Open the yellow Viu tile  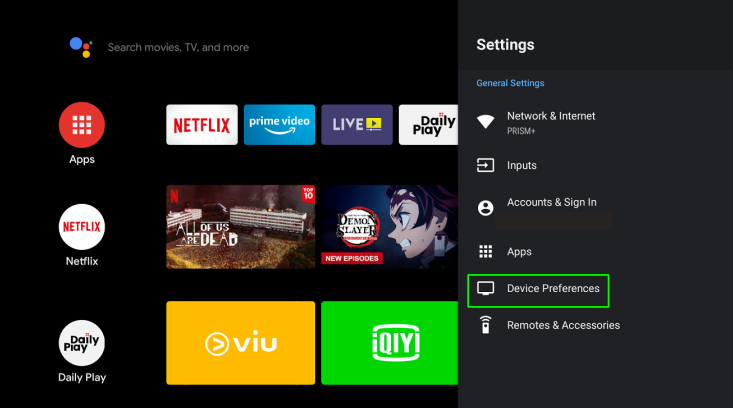point(241,343)
